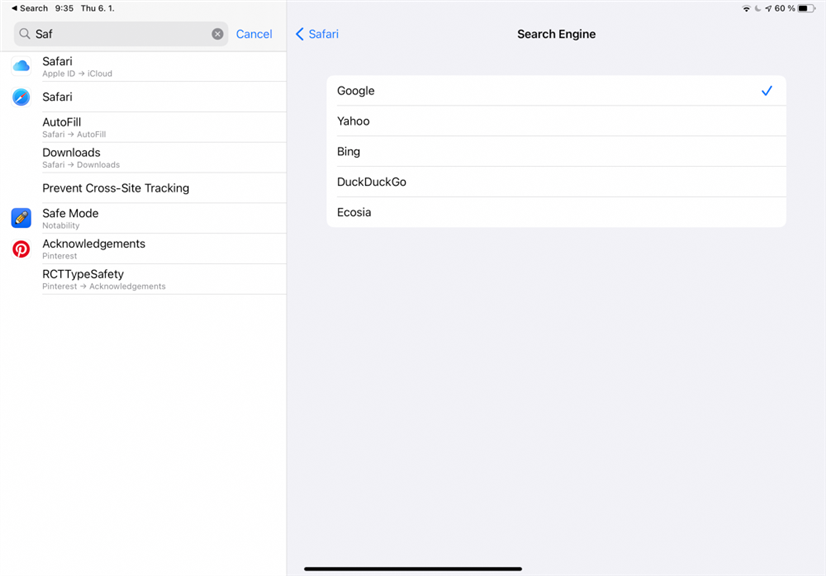The width and height of the screenshot is (826, 576).
Task: Tap the magnifying glass search icon
Action: click(x=25, y=34)
